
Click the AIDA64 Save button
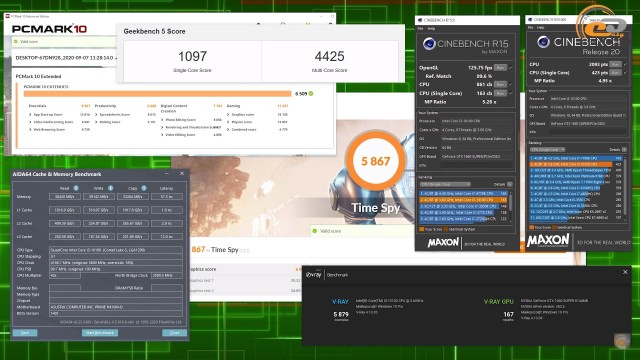pos(25,333)
